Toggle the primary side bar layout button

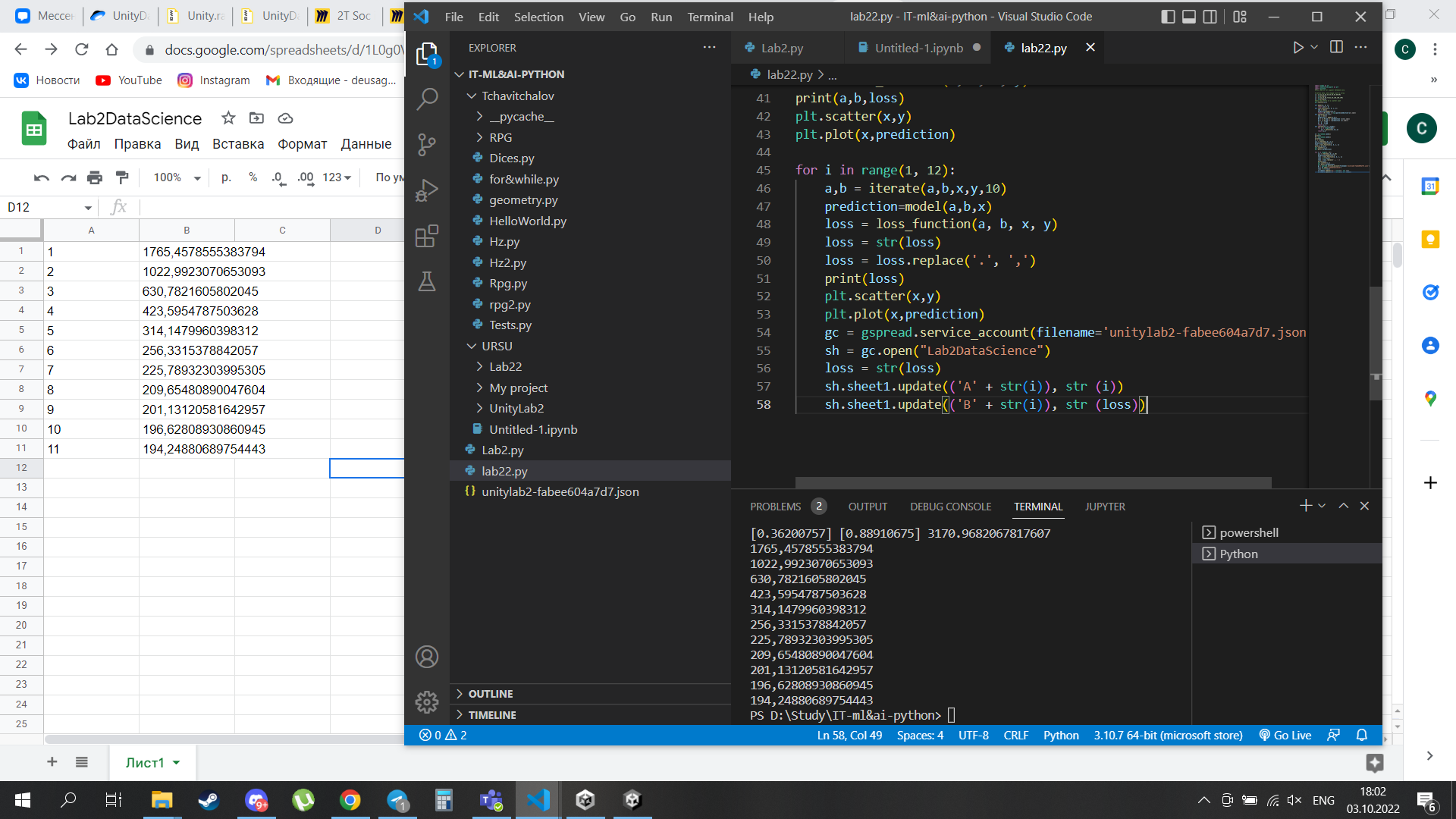click(x=1168, y=17)
